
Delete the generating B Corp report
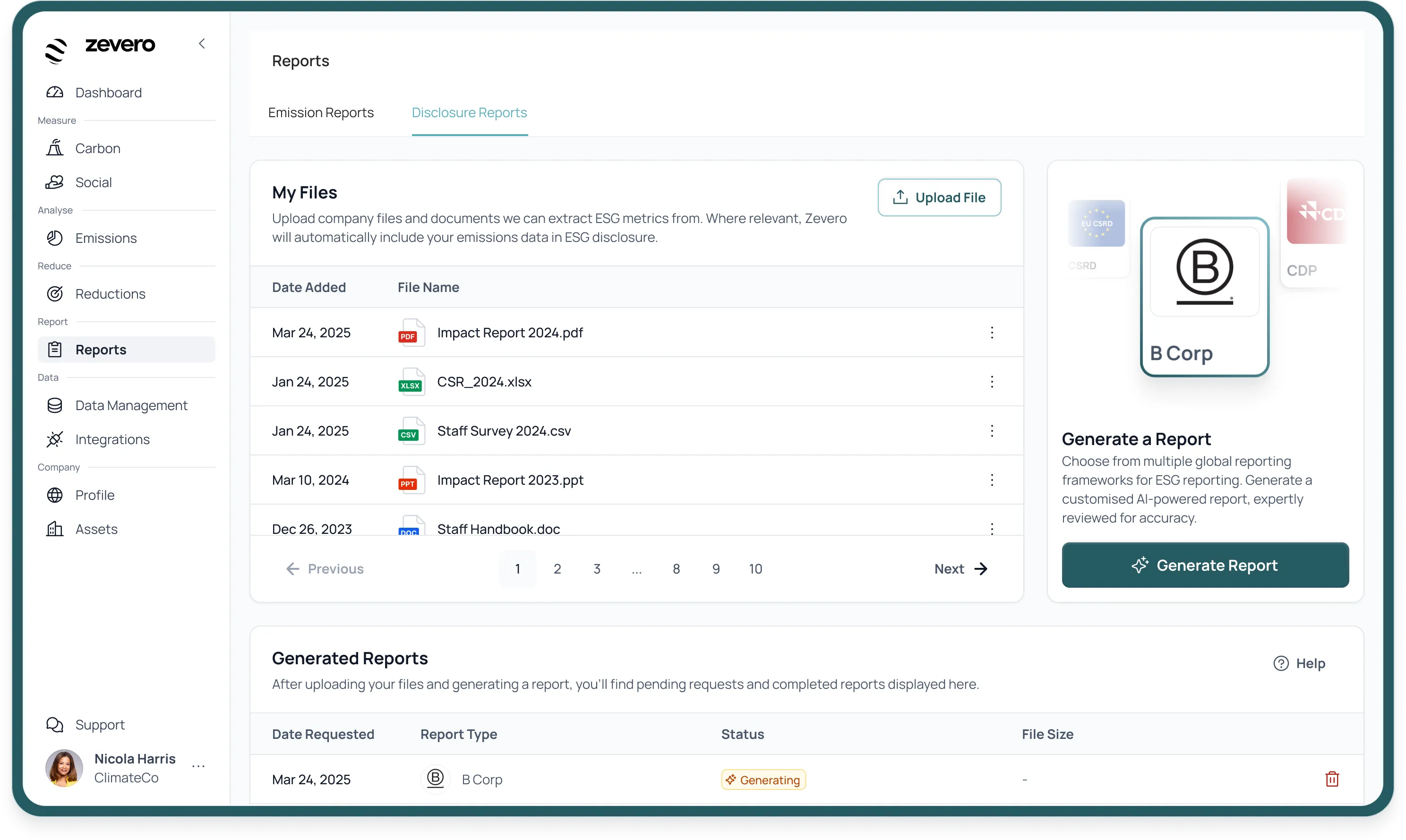pyautogui.click(x=1332, y=779)
